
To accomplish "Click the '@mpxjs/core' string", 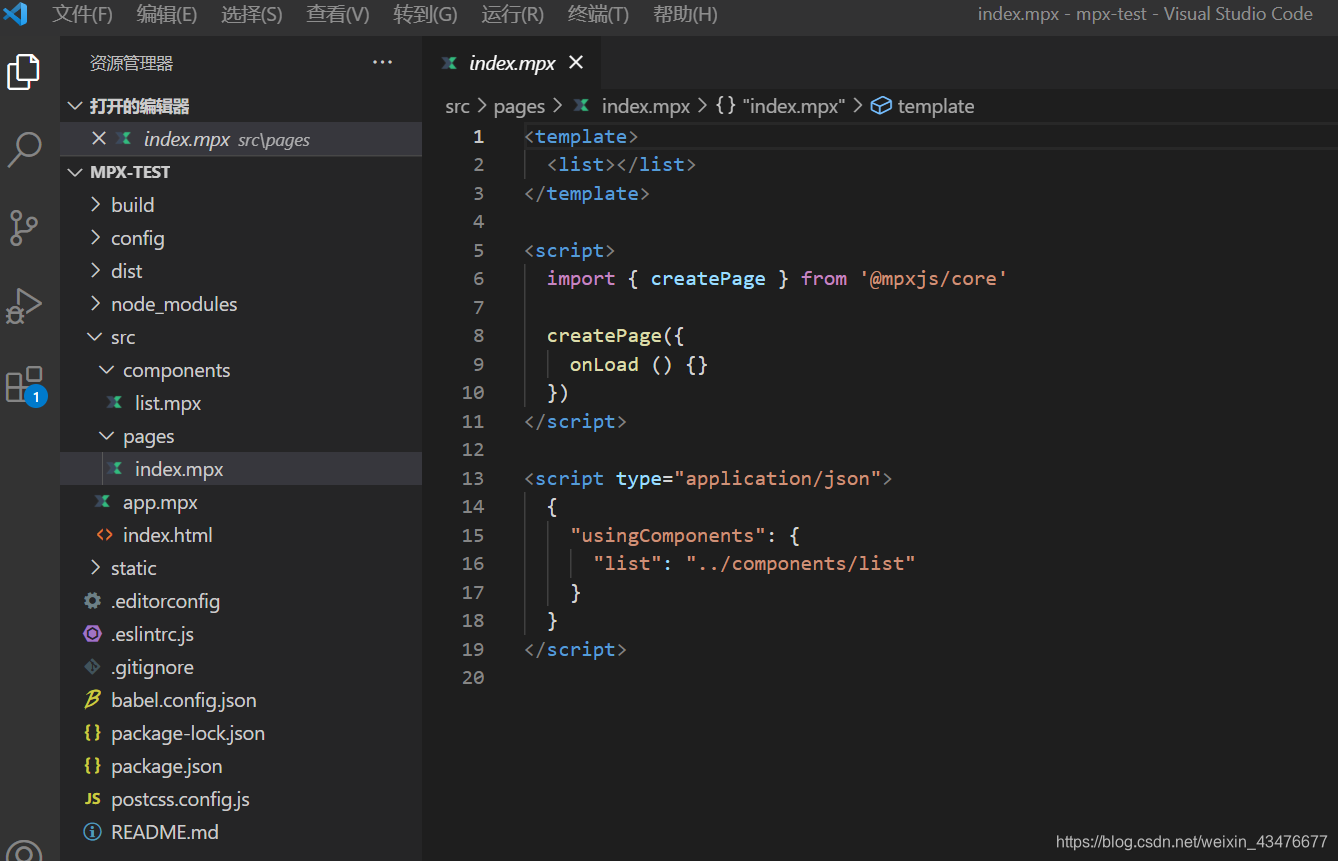I will [933, 278].
